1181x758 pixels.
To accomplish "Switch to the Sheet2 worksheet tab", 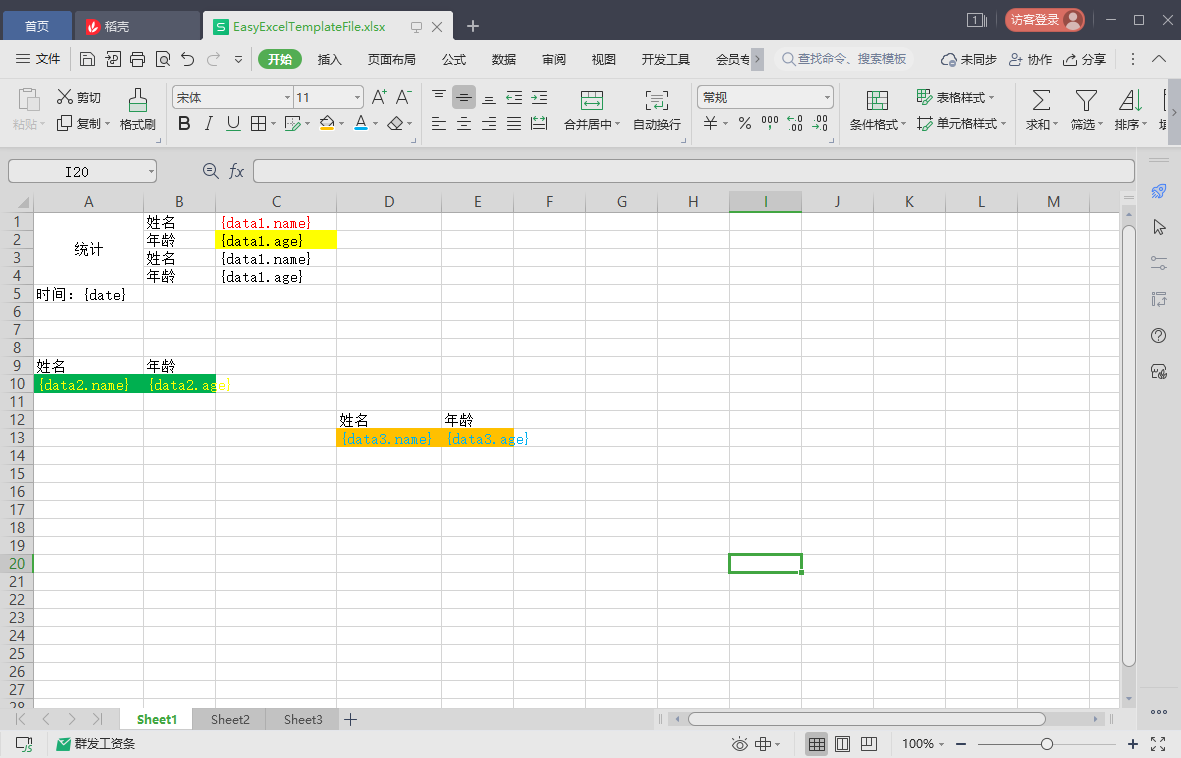I will coord(229,719).
